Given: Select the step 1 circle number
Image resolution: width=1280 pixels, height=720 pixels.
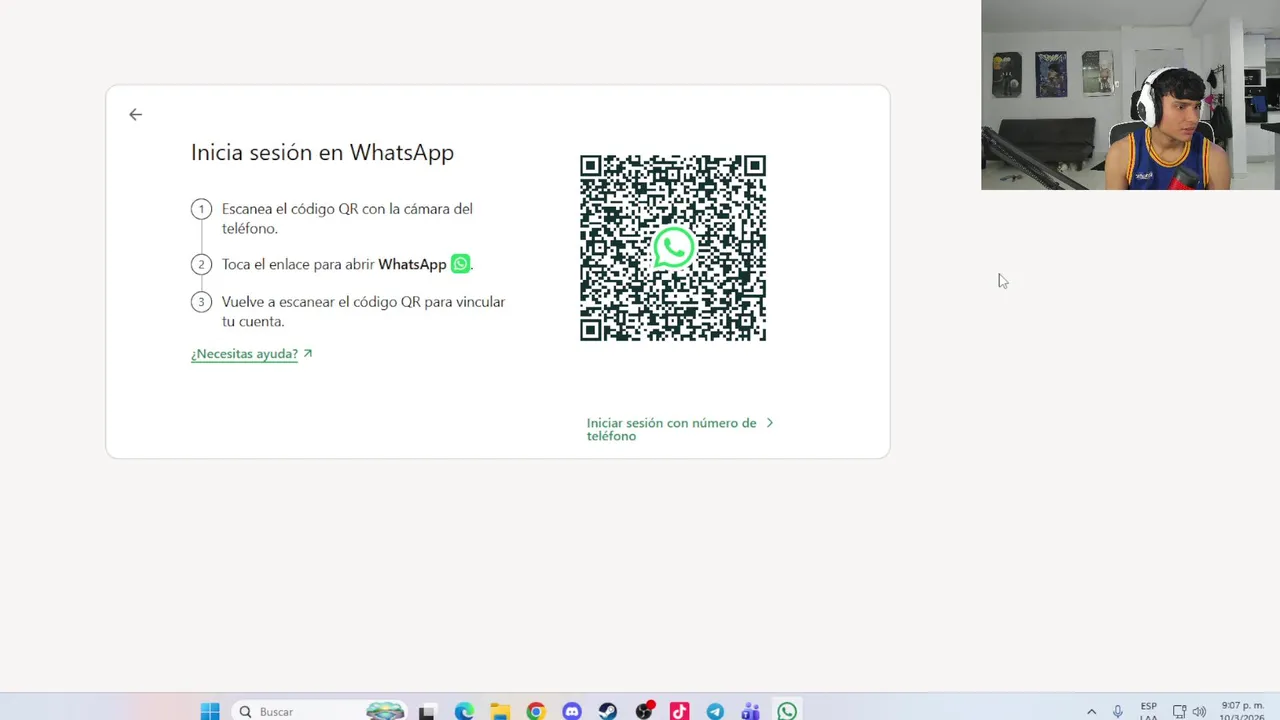Looking at the screenshot, I should pos(201,209).
